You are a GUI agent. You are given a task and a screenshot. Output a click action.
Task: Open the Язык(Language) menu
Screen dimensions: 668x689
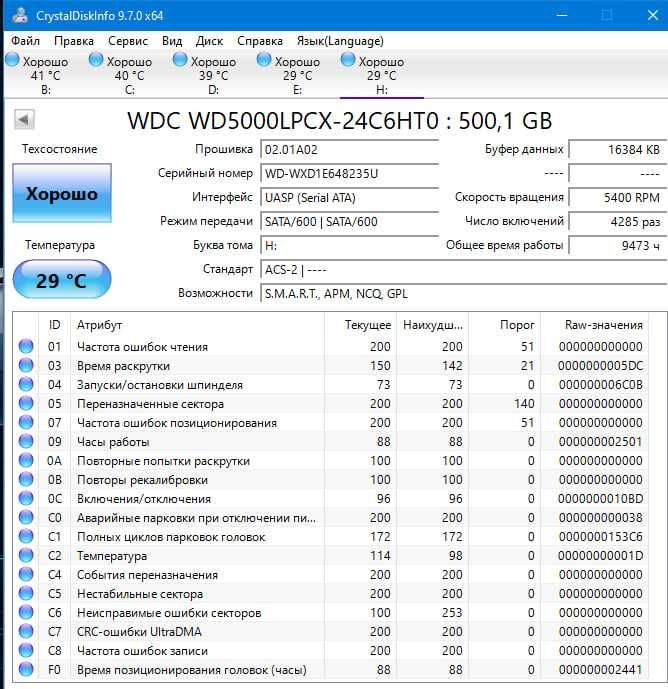pos(340,41)
